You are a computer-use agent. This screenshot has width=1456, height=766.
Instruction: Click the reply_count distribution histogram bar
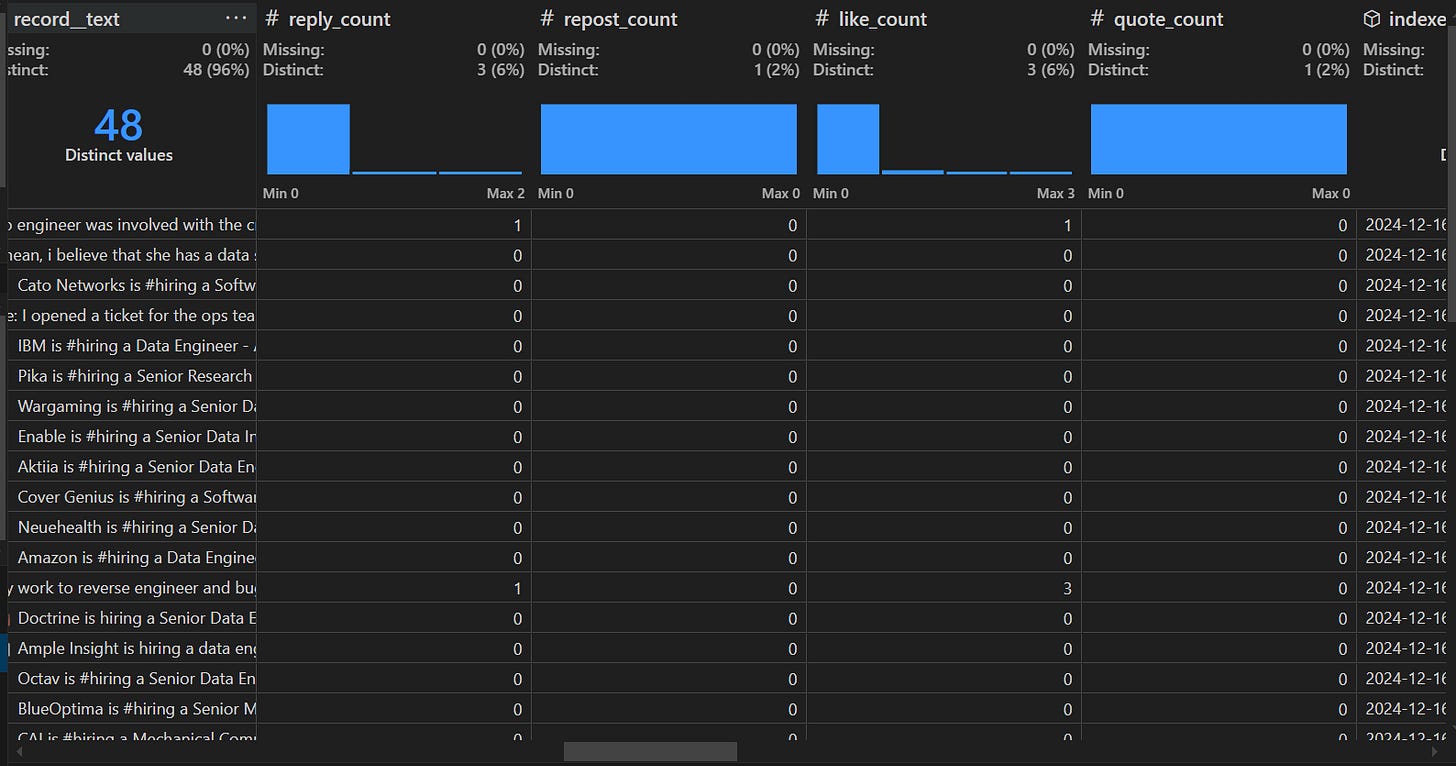point(308,138)
